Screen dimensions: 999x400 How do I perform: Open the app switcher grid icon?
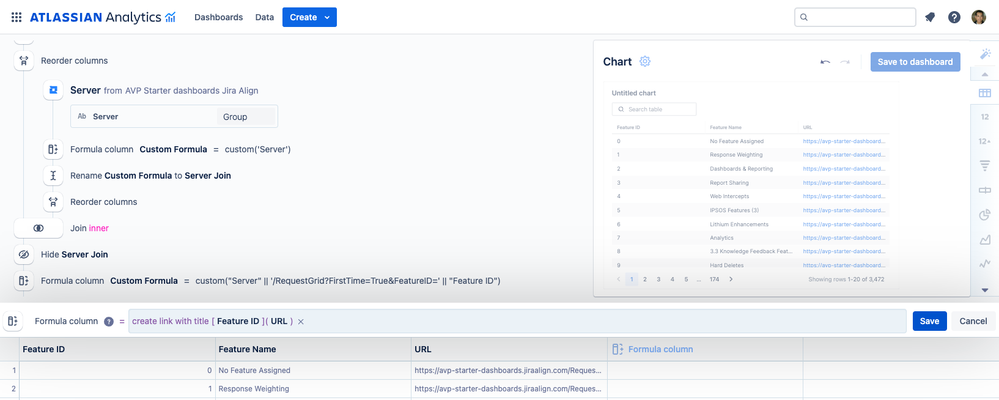click(17, 17)
